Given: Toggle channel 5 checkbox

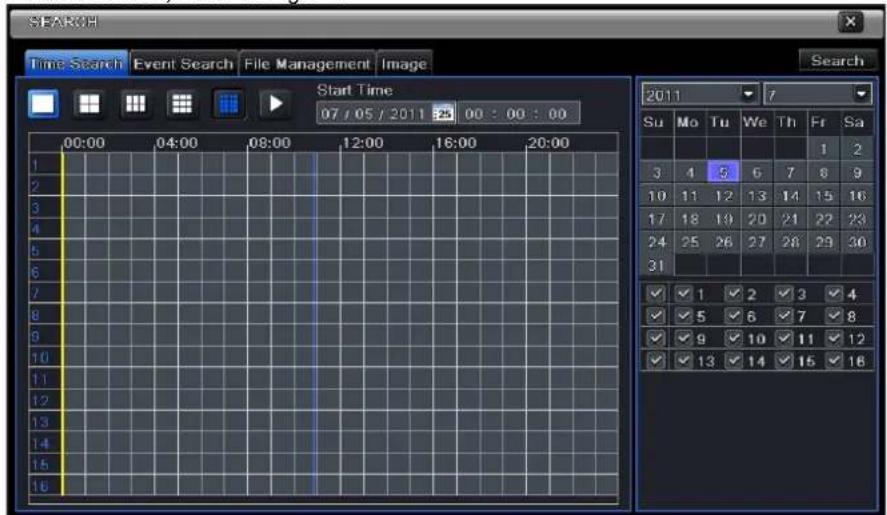Looking at the screenshot, I should [684, 315].
